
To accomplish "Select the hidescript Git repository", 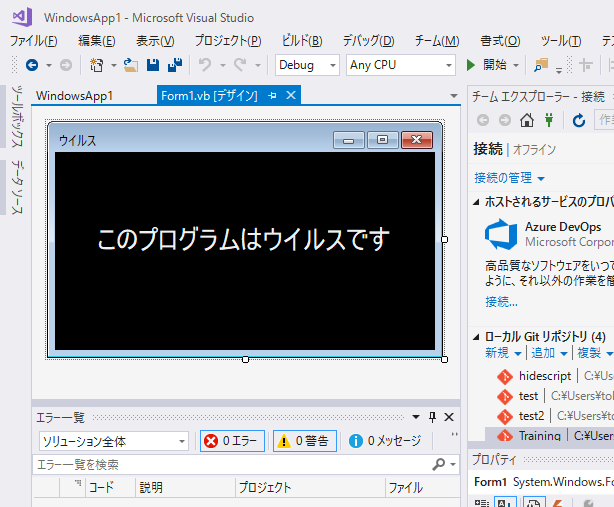I will [x=545, y=376].
